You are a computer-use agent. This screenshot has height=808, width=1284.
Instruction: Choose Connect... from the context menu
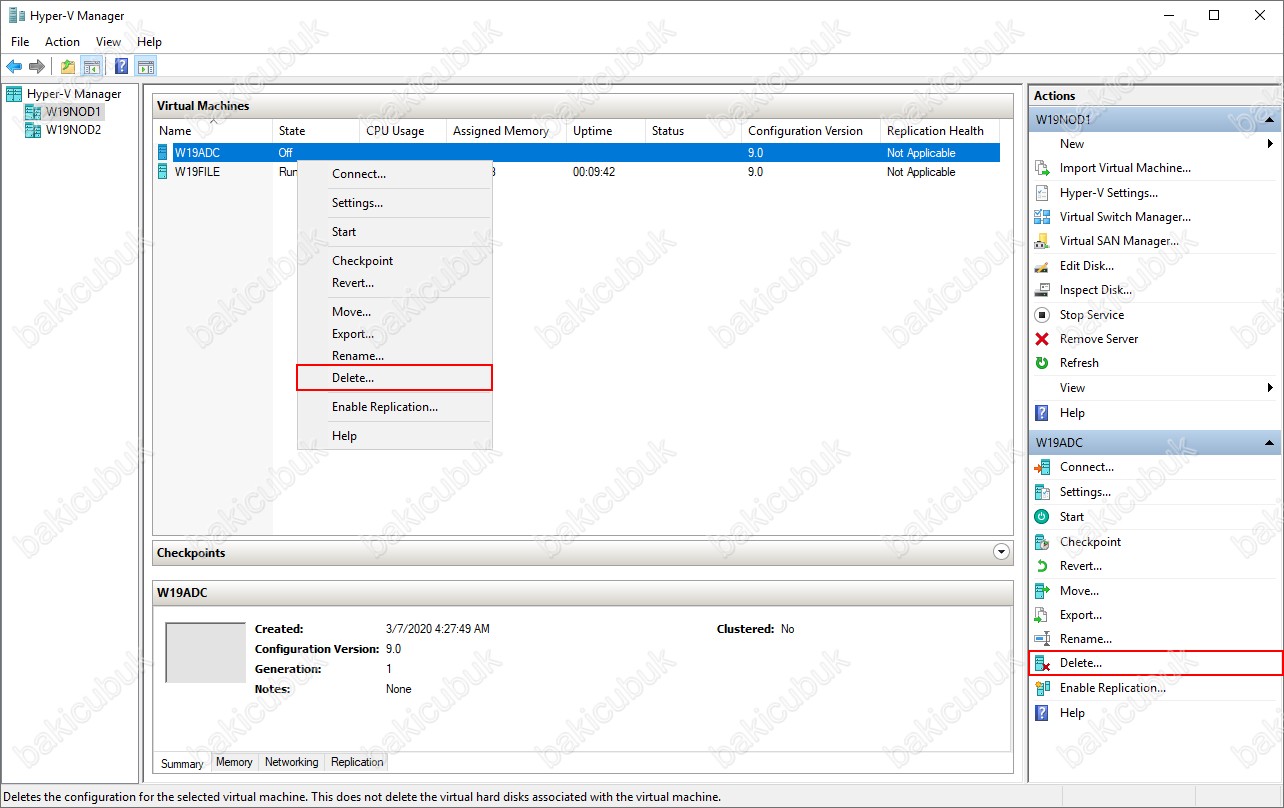[x=395, y=174]
